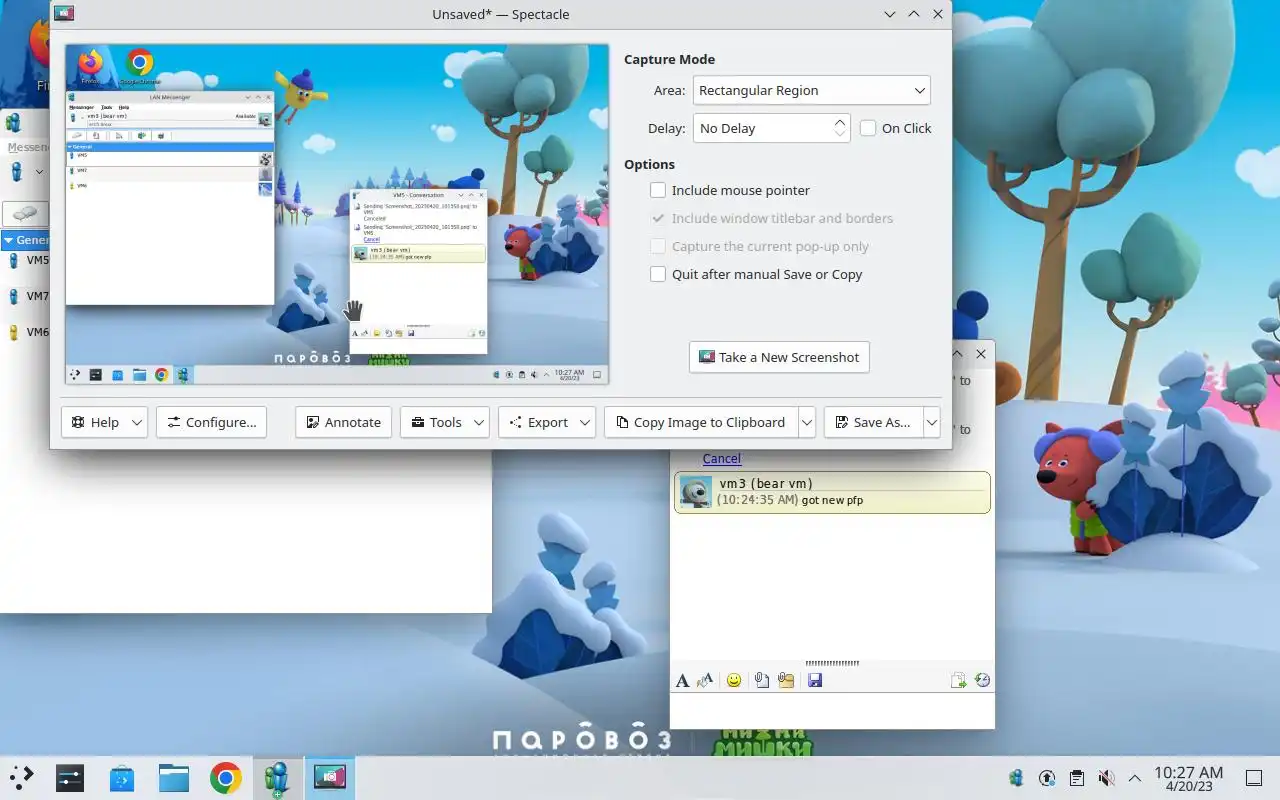Open the Messenger menu in LAN Messenger
Image resolution: width=1280 pixels, height=800 pixels.
[x=28, y=147]
